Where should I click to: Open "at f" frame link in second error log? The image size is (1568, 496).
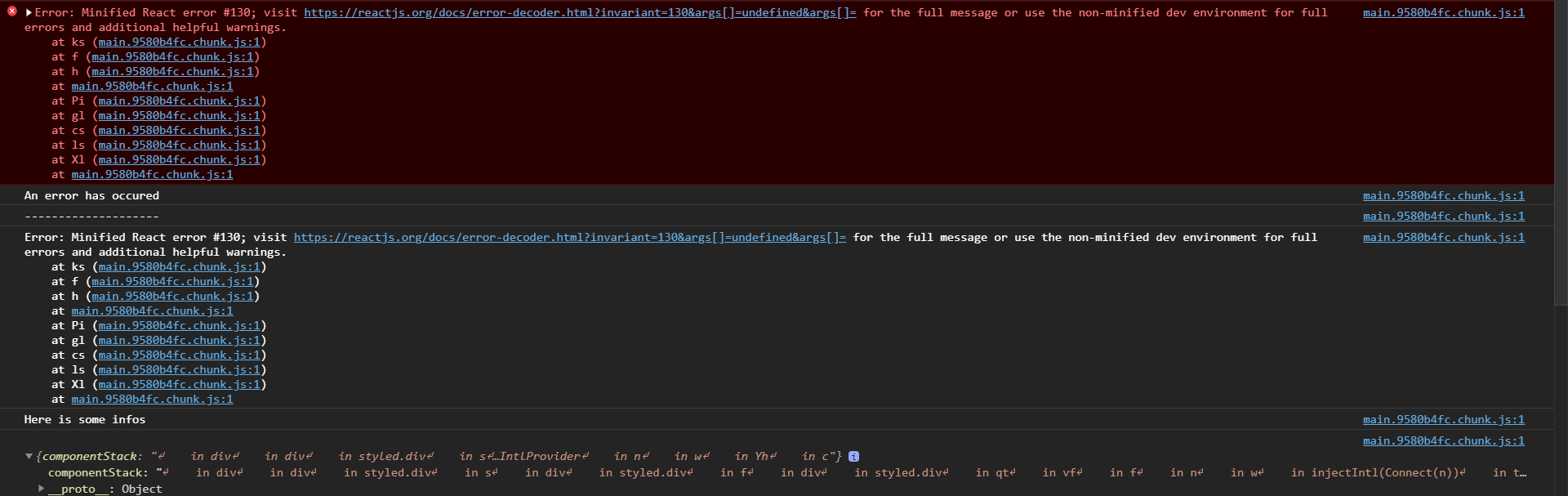pos(172,281)
